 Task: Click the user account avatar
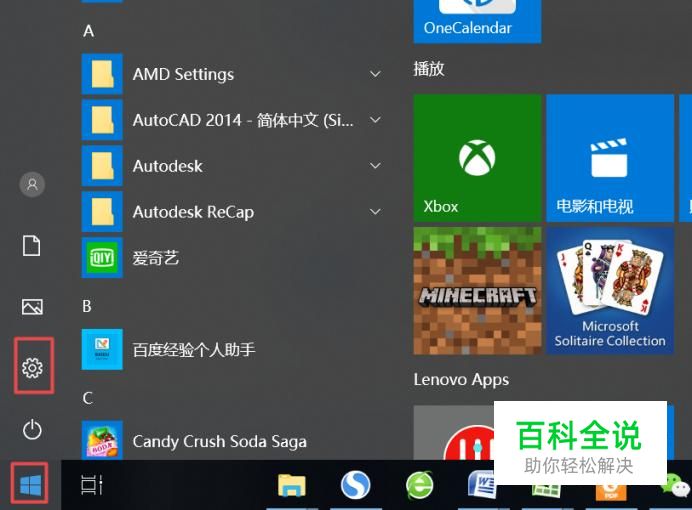pyautogui.click(x=32, y=184)
